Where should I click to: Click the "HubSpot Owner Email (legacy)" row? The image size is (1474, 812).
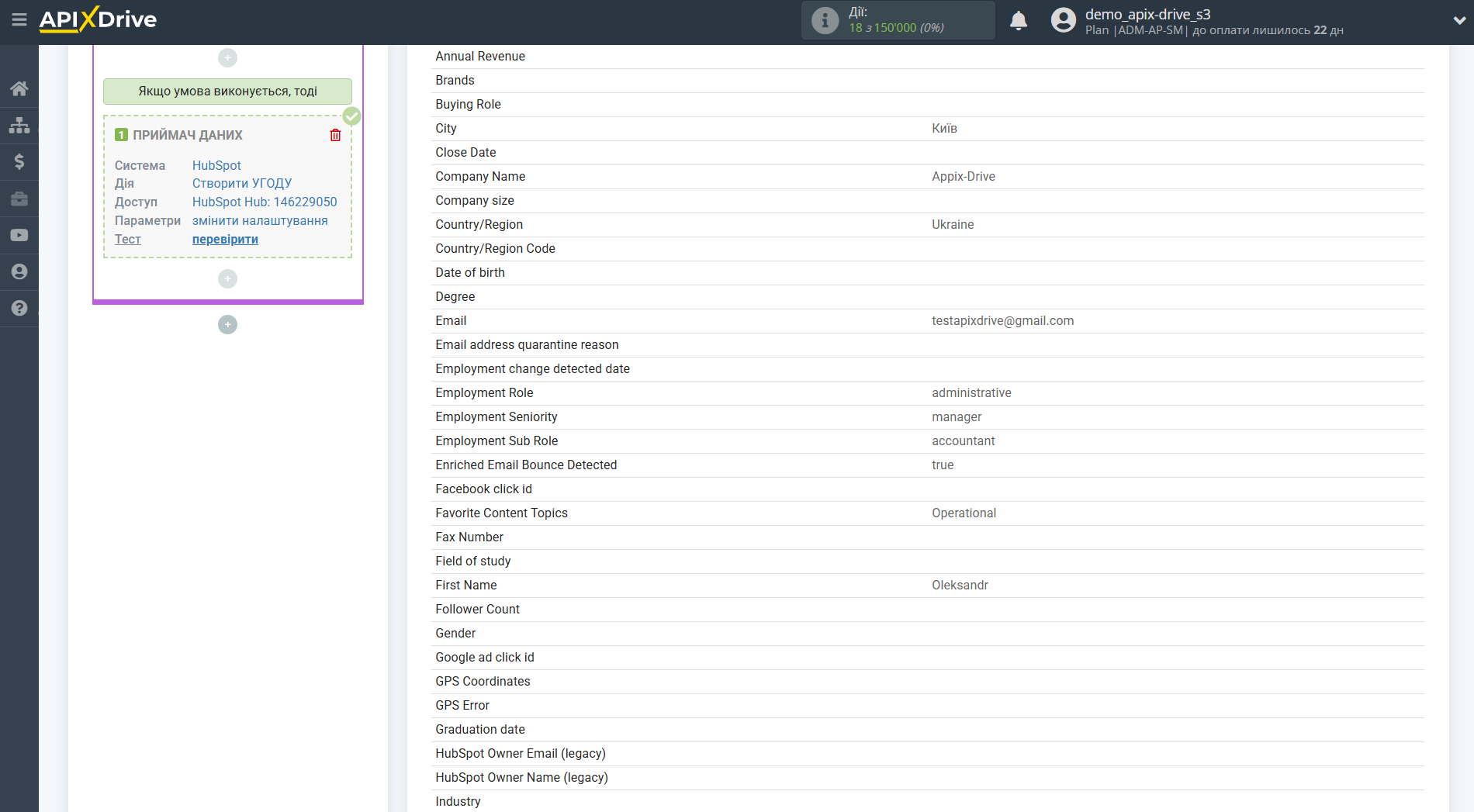coord(928,753)
